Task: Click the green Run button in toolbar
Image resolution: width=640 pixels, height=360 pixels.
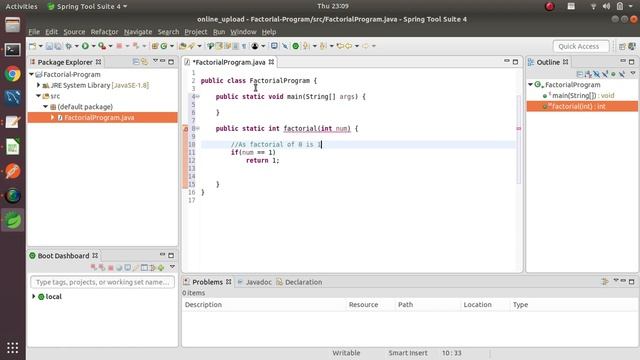Action: [85, 46]
